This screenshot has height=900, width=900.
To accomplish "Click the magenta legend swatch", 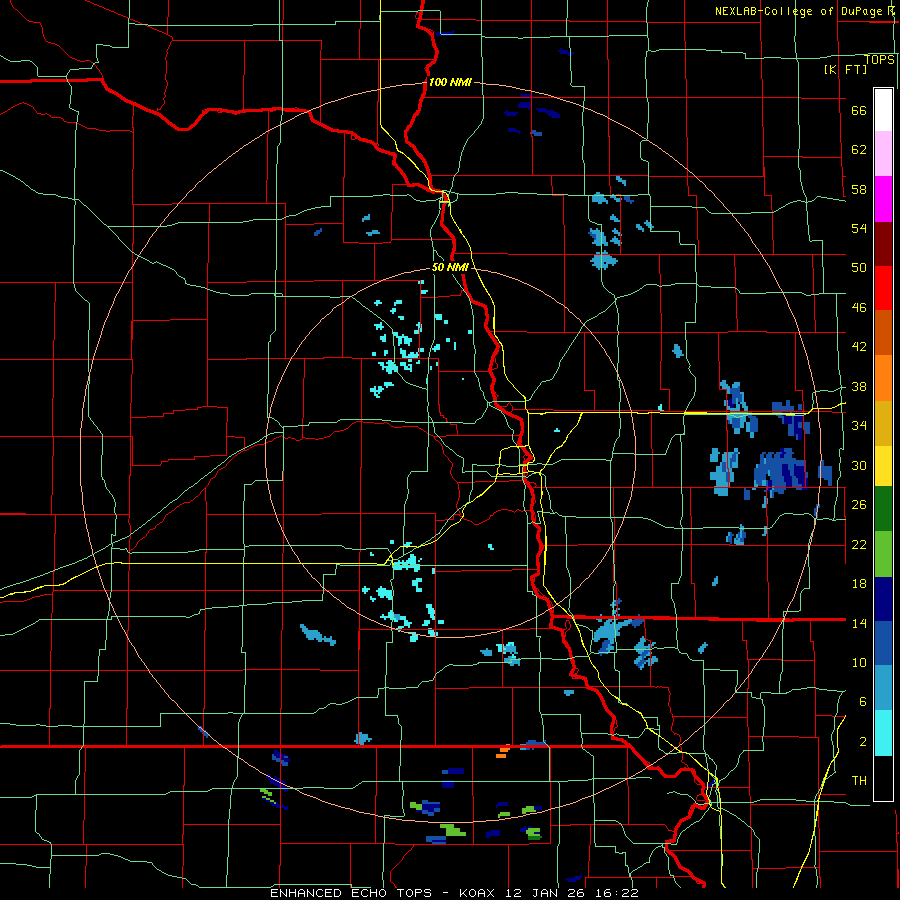I will pyautogui.click(x=883, y=198).
